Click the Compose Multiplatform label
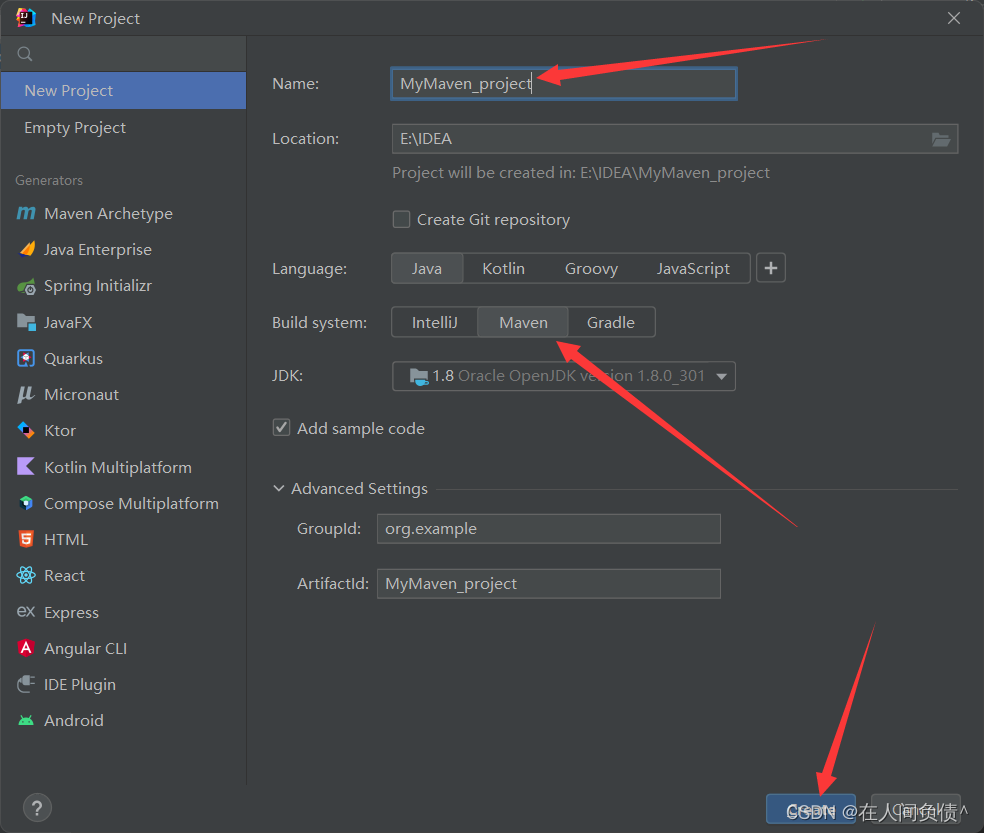This screenshot has height=833, width=984. [x=131, y=503]
